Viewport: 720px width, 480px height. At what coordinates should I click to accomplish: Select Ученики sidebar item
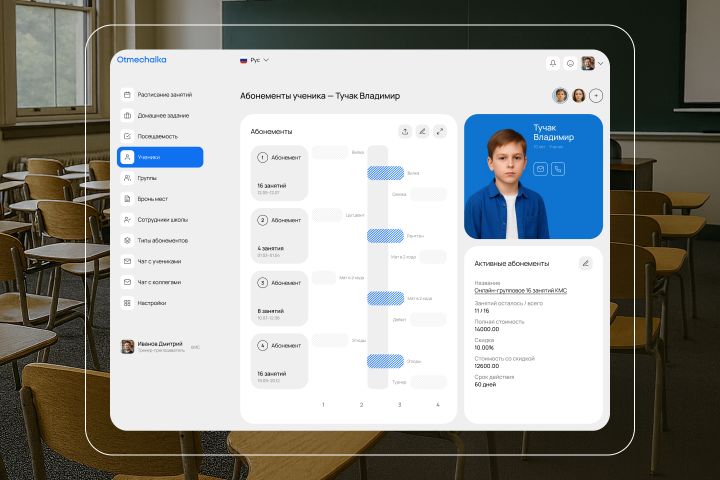point(160,157)
